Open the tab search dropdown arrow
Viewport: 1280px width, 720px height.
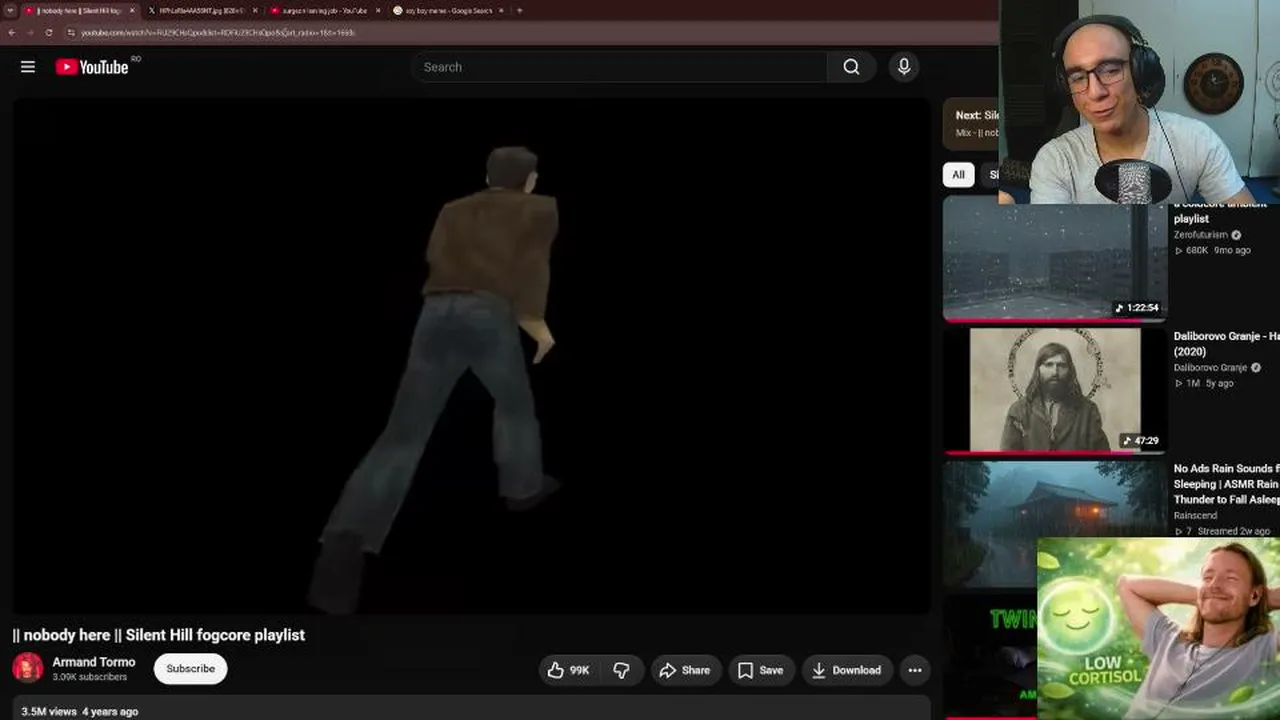(9, 11)
